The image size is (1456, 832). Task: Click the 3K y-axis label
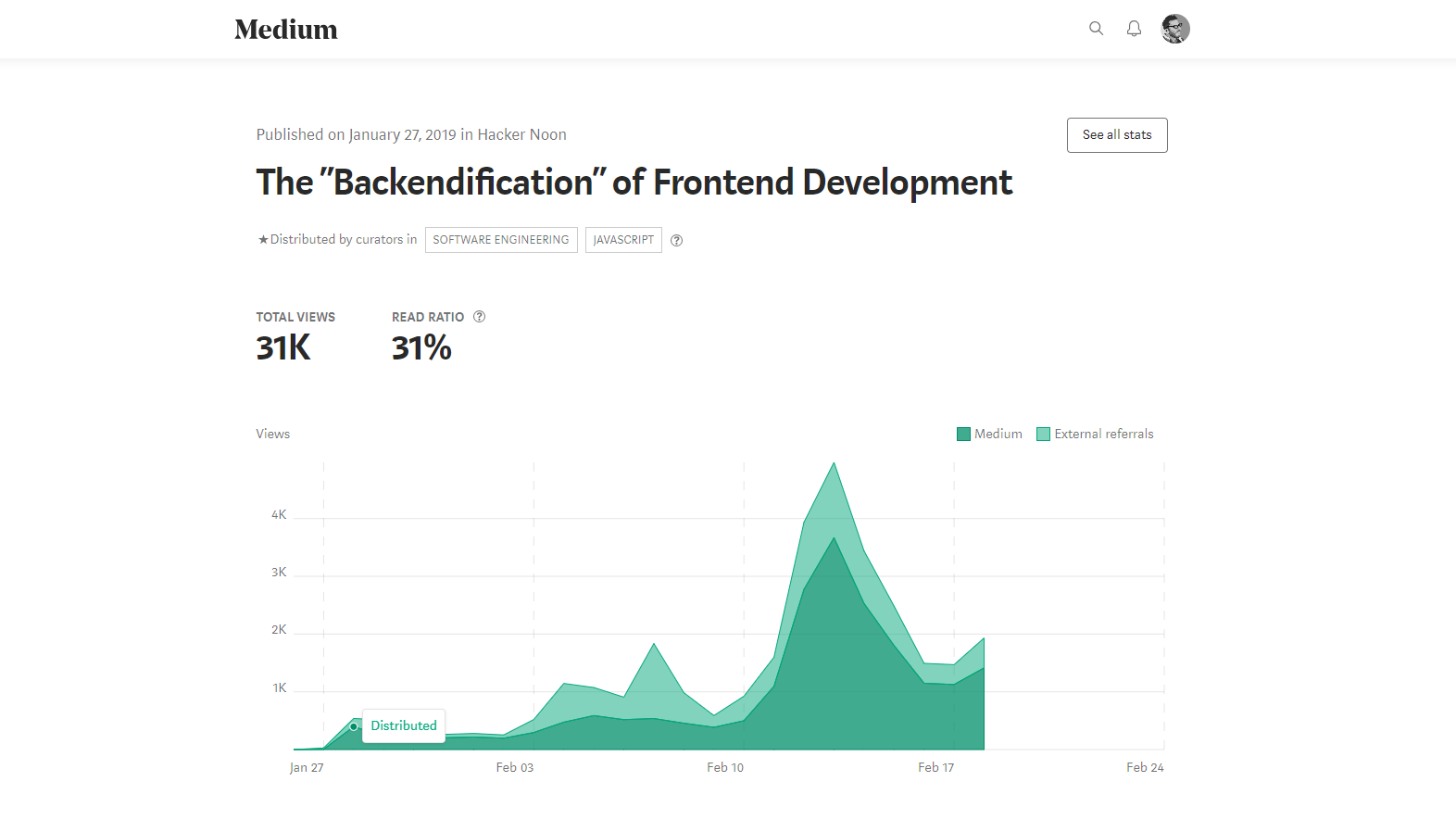pos(279,573)
